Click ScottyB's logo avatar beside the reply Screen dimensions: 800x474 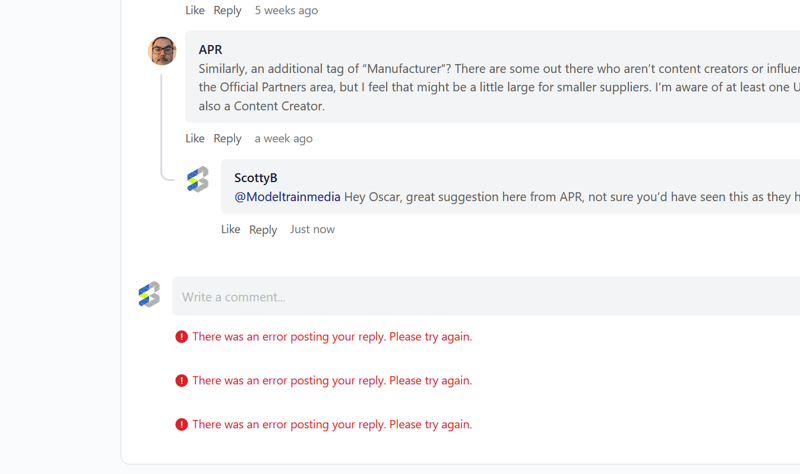click(198, 179)
